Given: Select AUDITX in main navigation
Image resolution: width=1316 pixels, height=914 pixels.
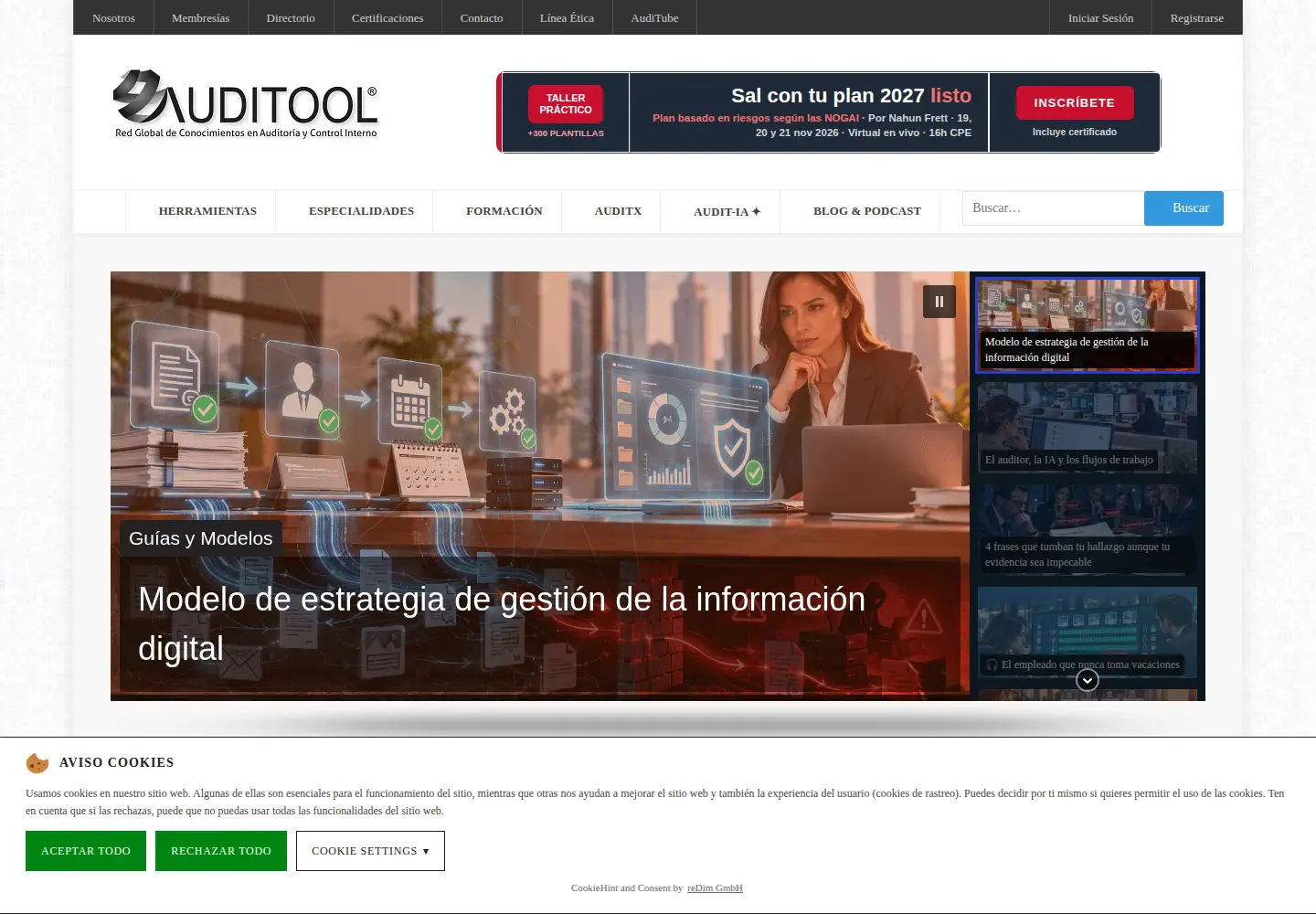Looking at the screenshot, I should click(618, 211).
